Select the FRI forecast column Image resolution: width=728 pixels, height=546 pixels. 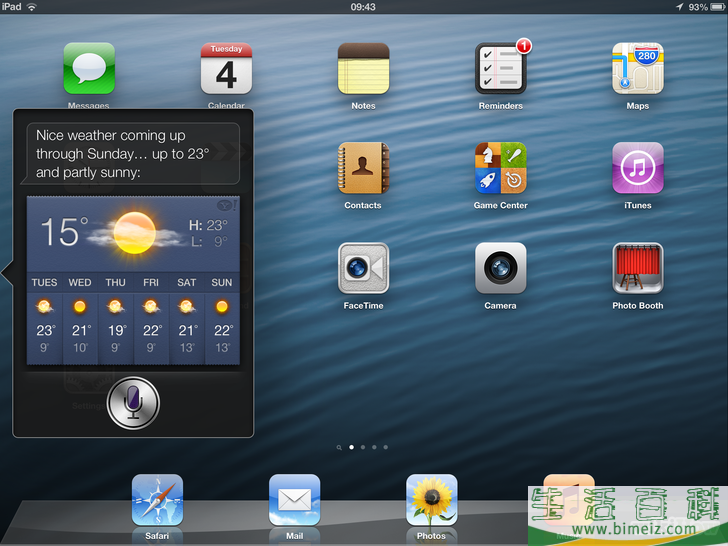(151, 318)
